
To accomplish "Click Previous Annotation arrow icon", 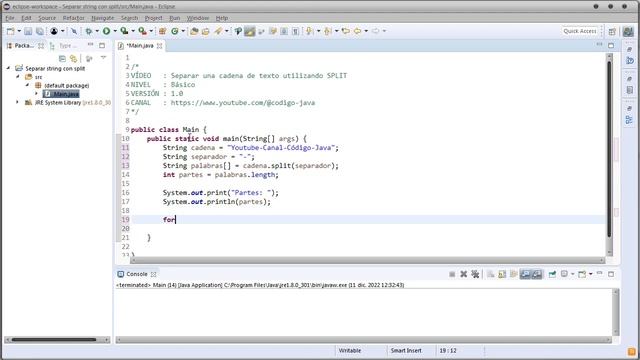I will point(327,31).
